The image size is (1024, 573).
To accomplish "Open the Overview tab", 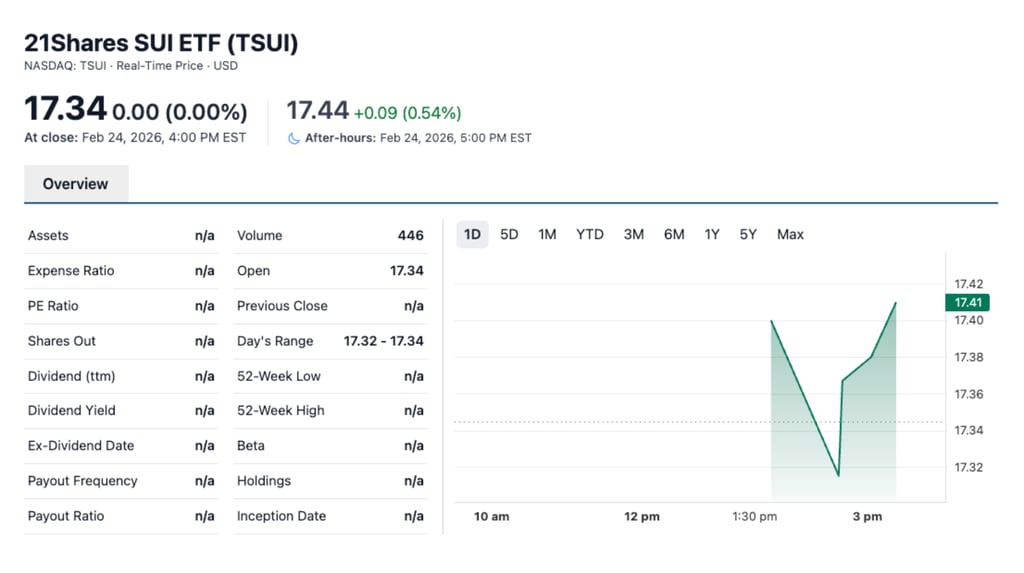I will (x=76, y=184).
